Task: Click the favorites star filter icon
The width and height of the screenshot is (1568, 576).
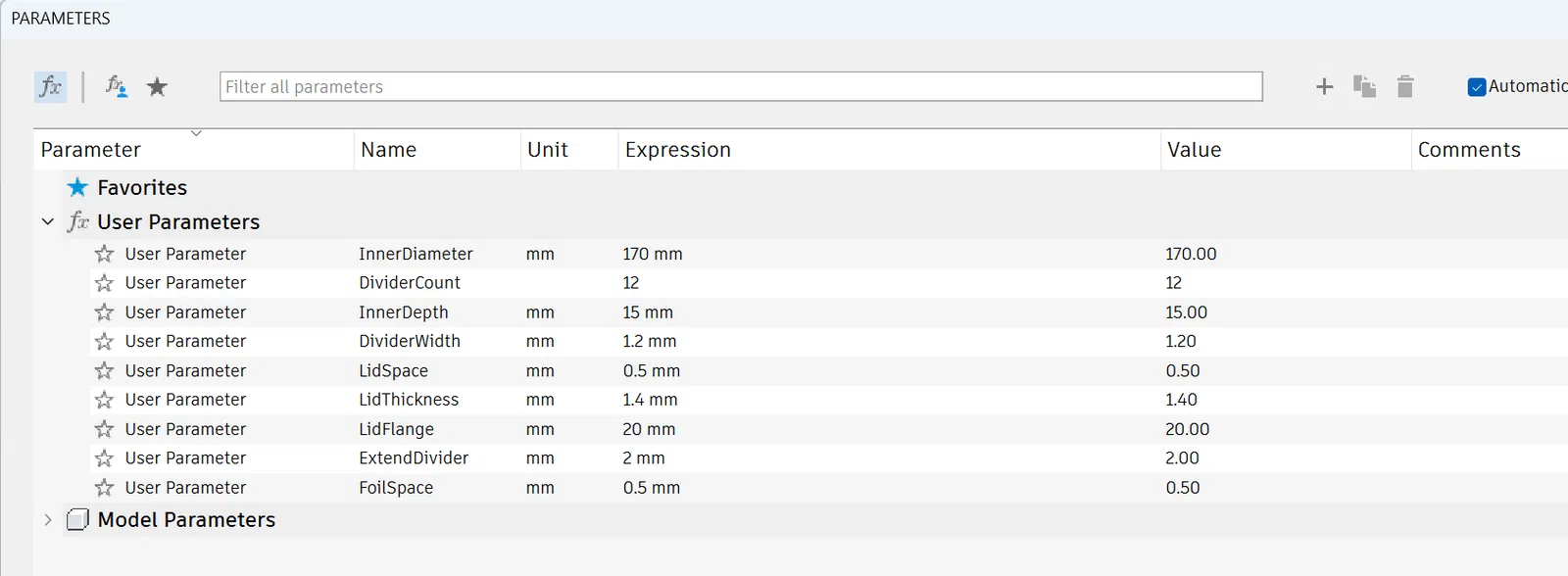Action: (x=157, y=87)
